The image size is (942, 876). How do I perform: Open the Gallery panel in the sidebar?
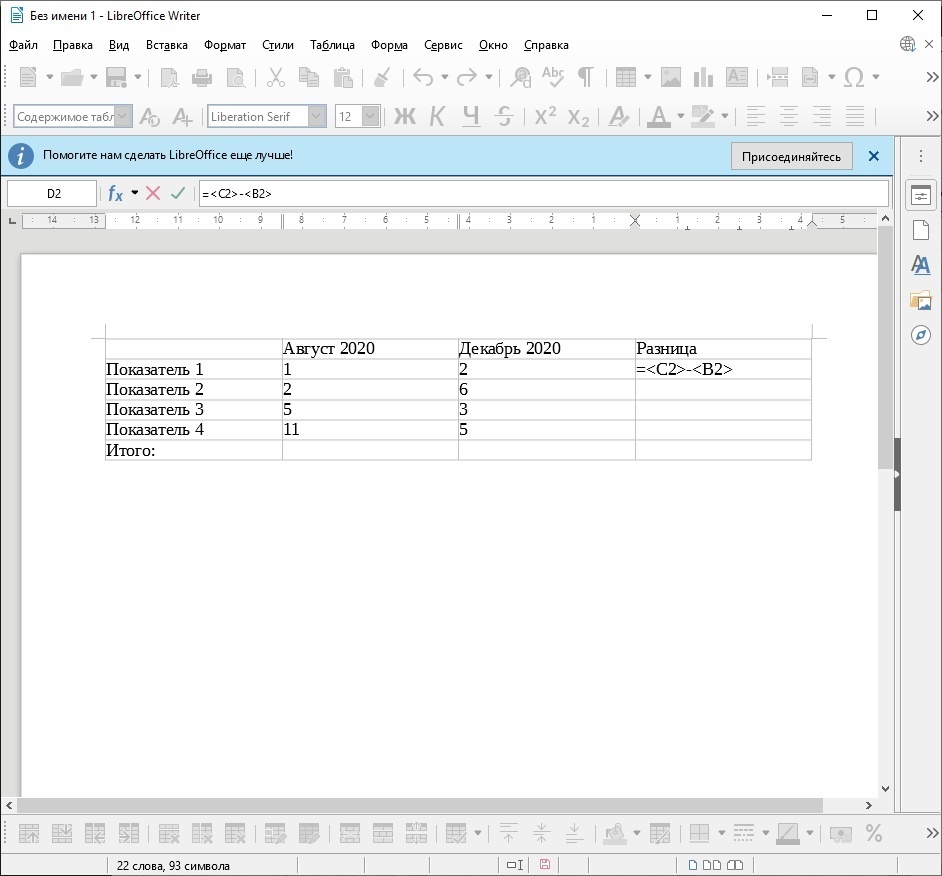coord(921,300)
